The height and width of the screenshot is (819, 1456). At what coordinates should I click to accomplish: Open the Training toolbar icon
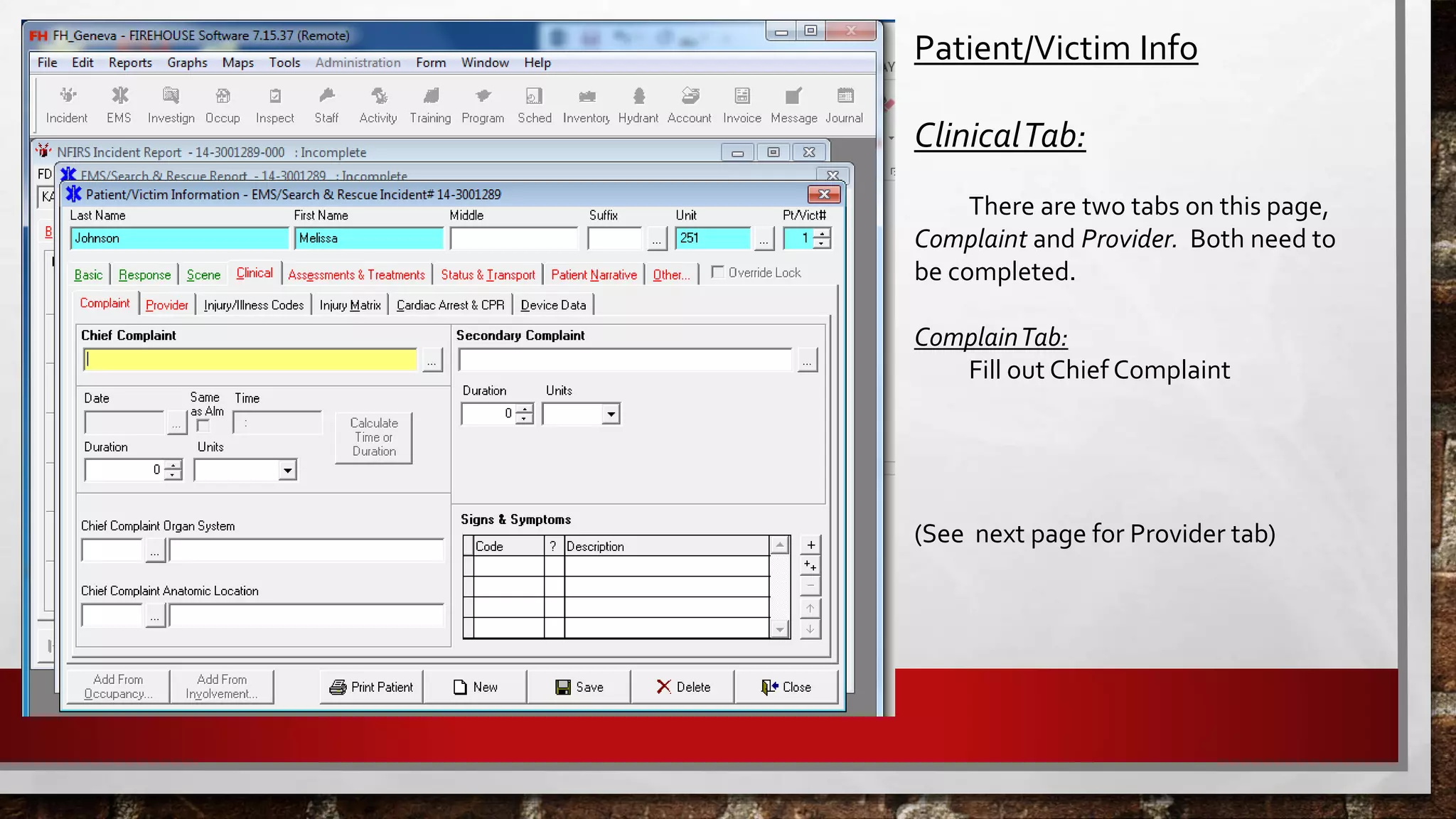pos(430,105)
